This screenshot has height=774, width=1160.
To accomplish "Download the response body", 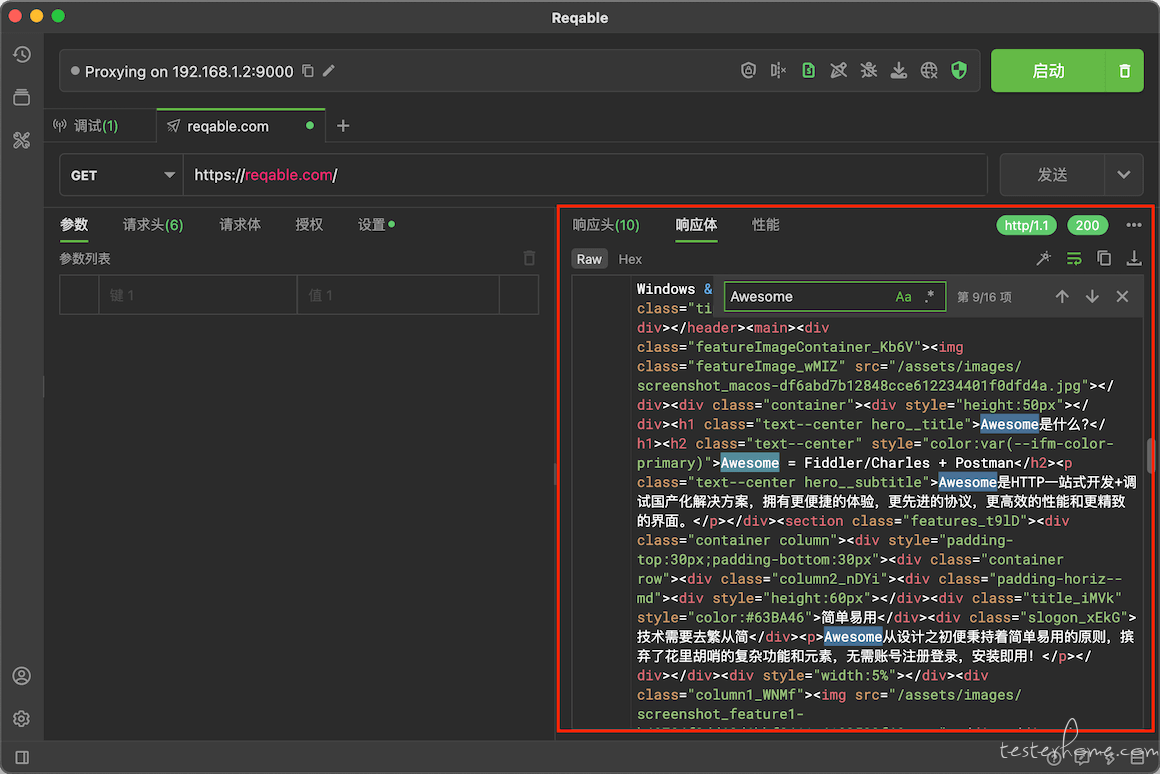I will [x=1133, y=258].
